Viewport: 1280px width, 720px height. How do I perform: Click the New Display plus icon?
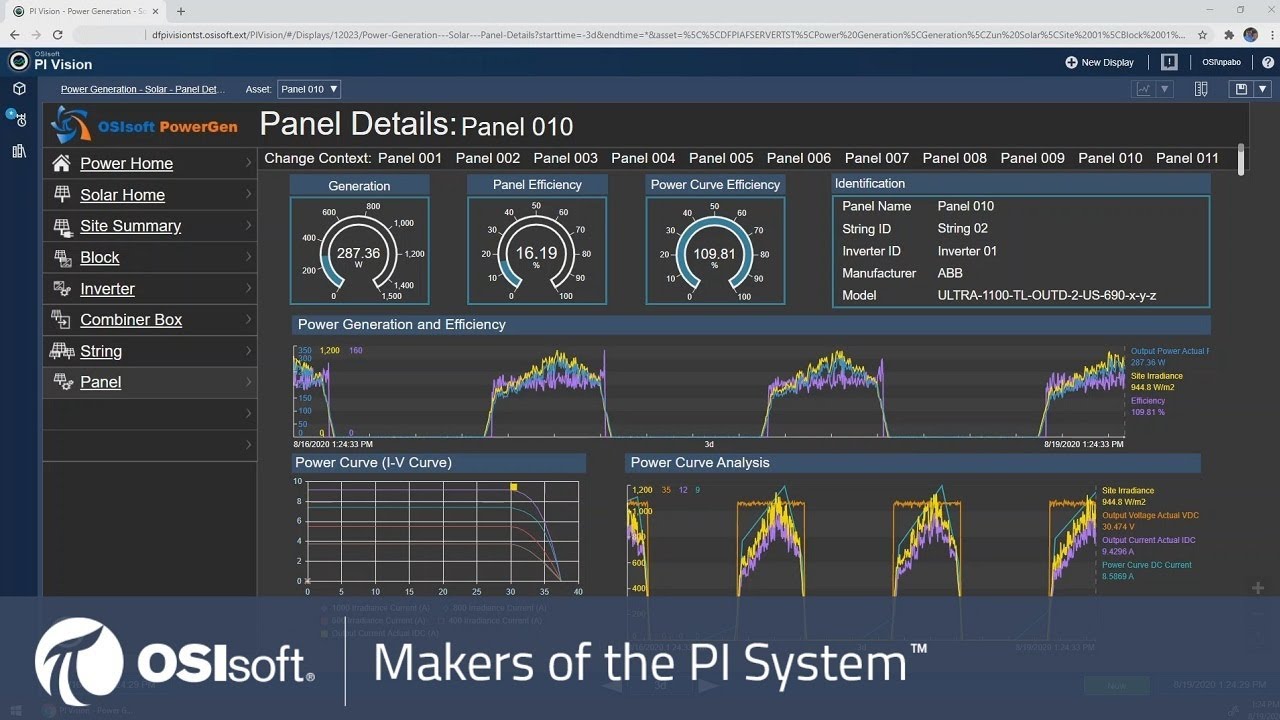pyautogui.click(x=1072, y=62)
